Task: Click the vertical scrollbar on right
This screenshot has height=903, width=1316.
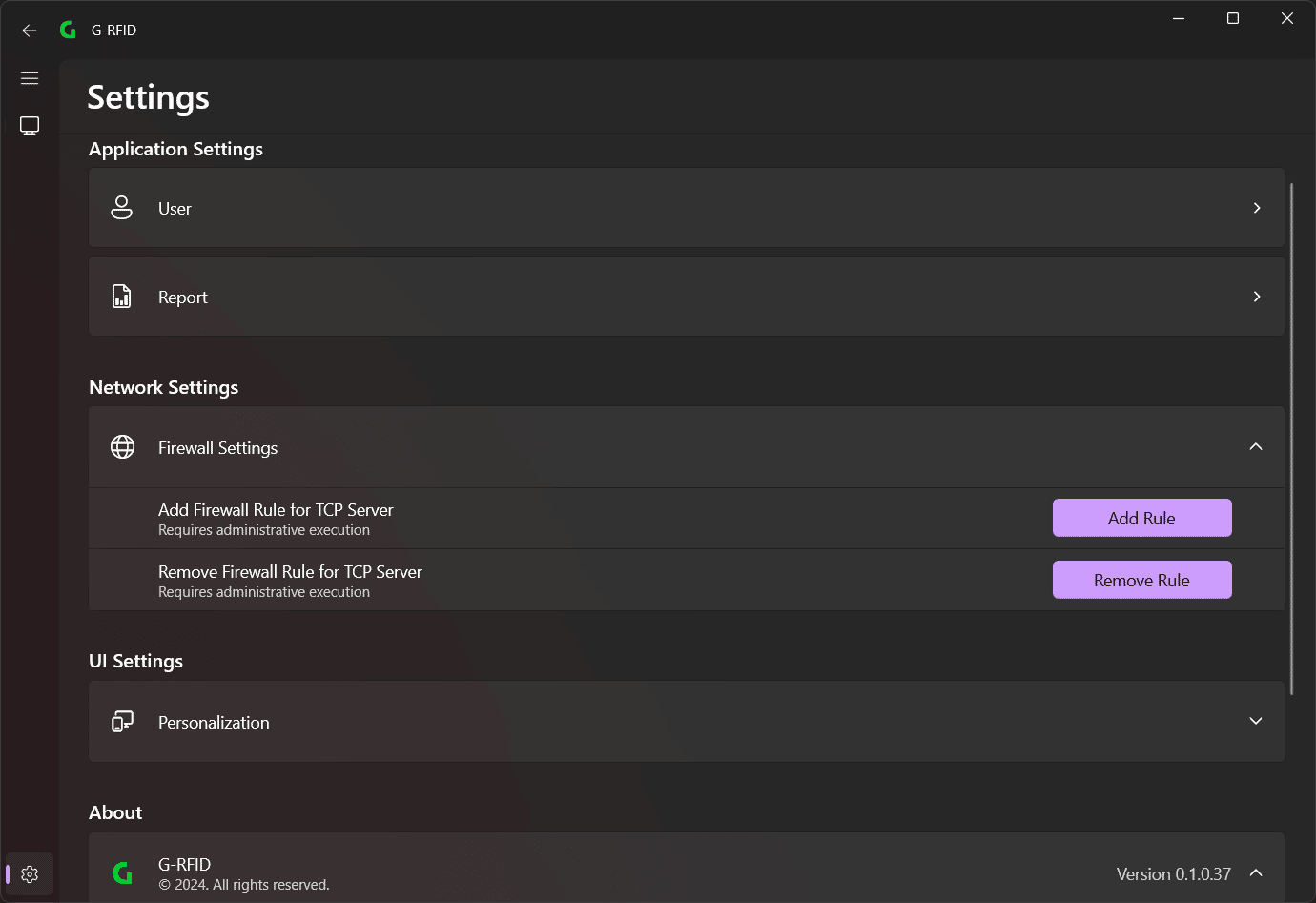Action: pyautogui.click(x=1292, y=439)
